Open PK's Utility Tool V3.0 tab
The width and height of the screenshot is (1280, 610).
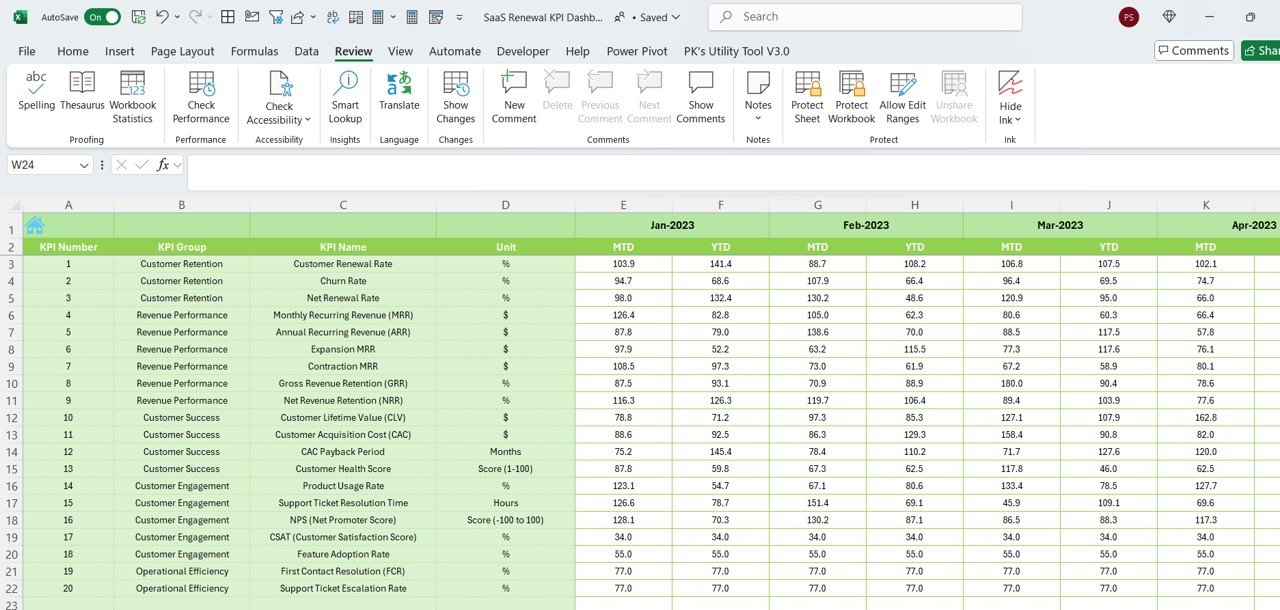(x=736, y=51)
